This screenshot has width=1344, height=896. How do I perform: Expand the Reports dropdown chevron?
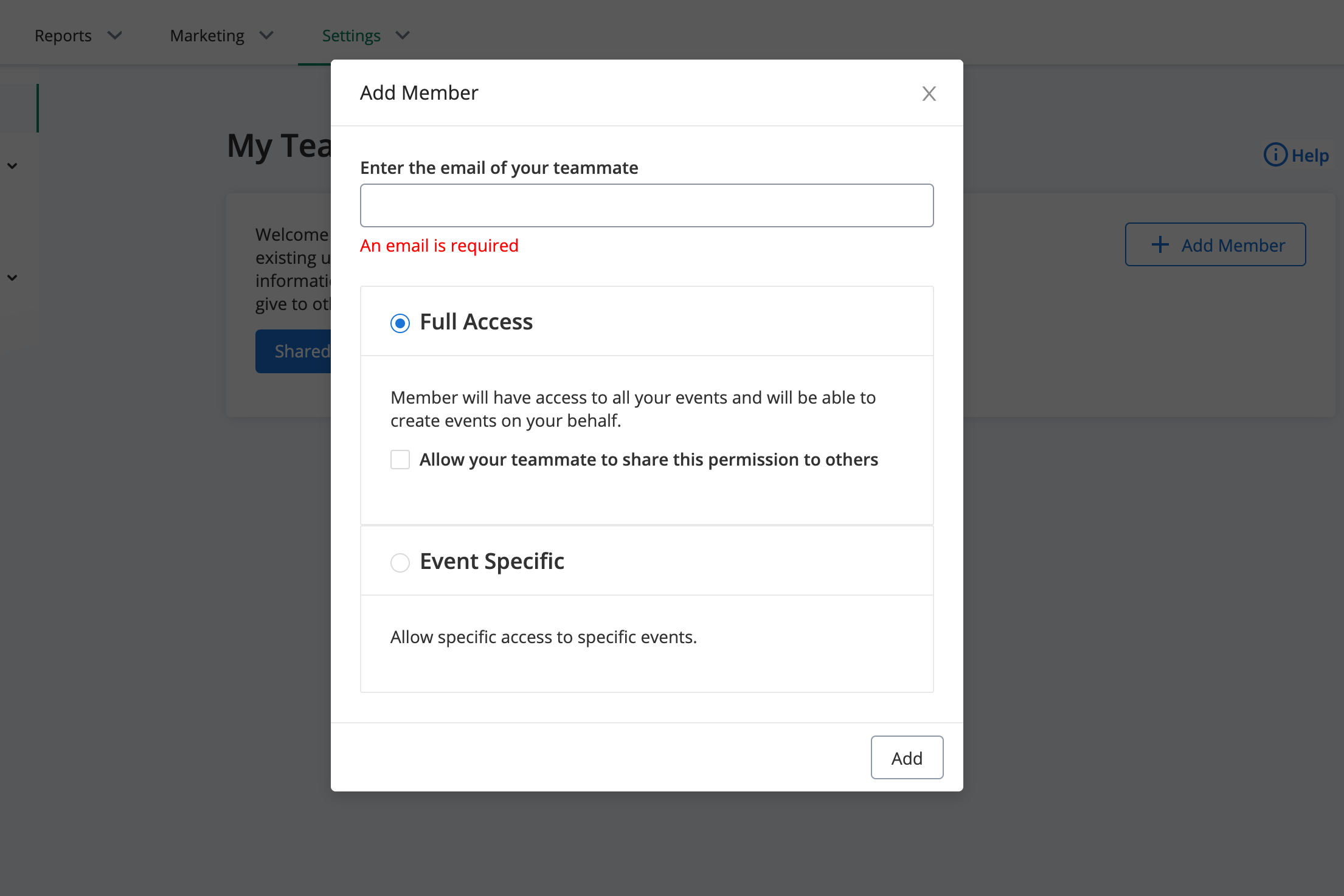pyautogui.click(x=115, y=36)
